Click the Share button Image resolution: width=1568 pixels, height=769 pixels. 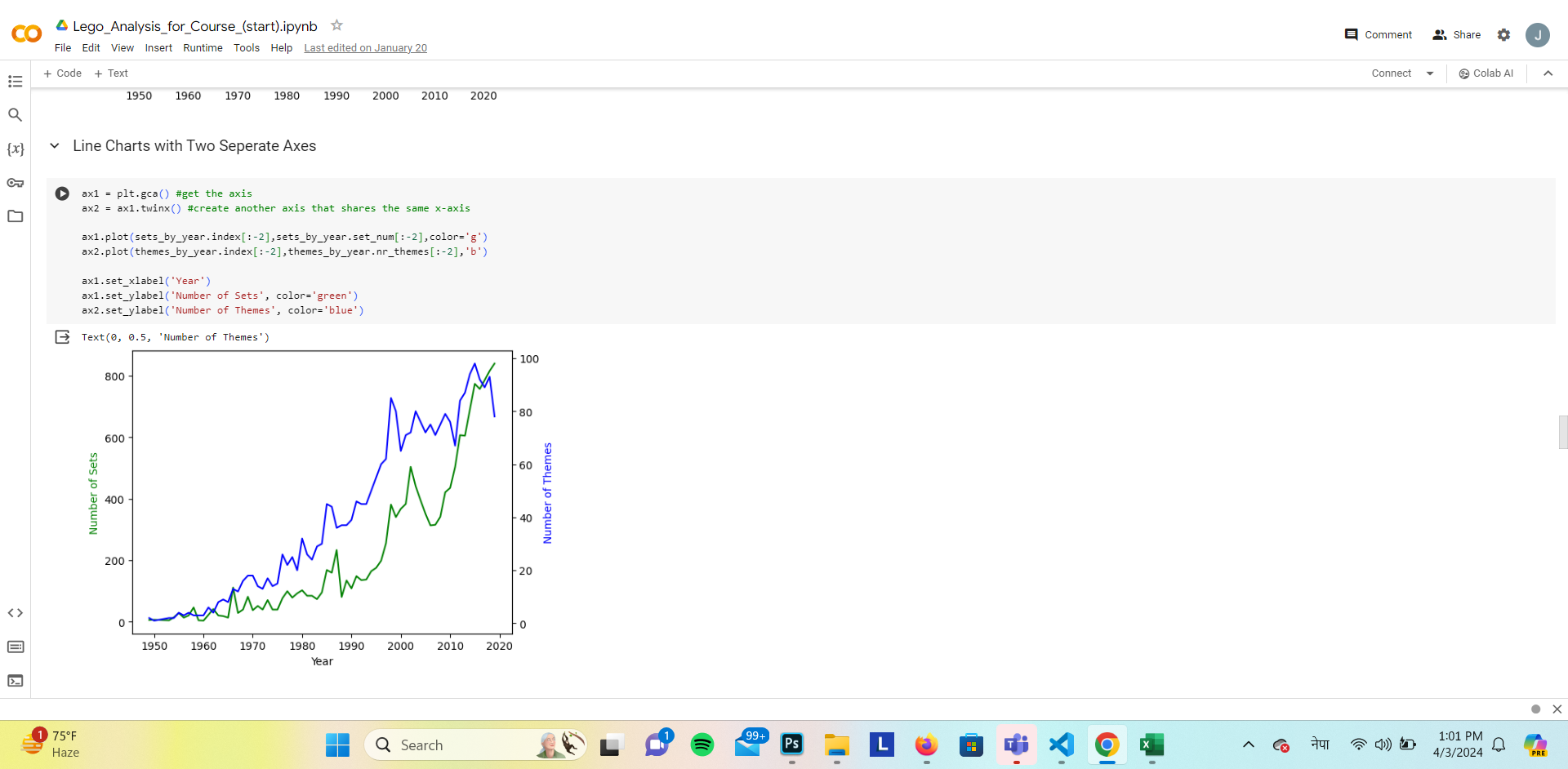(x=1456, y=34)
